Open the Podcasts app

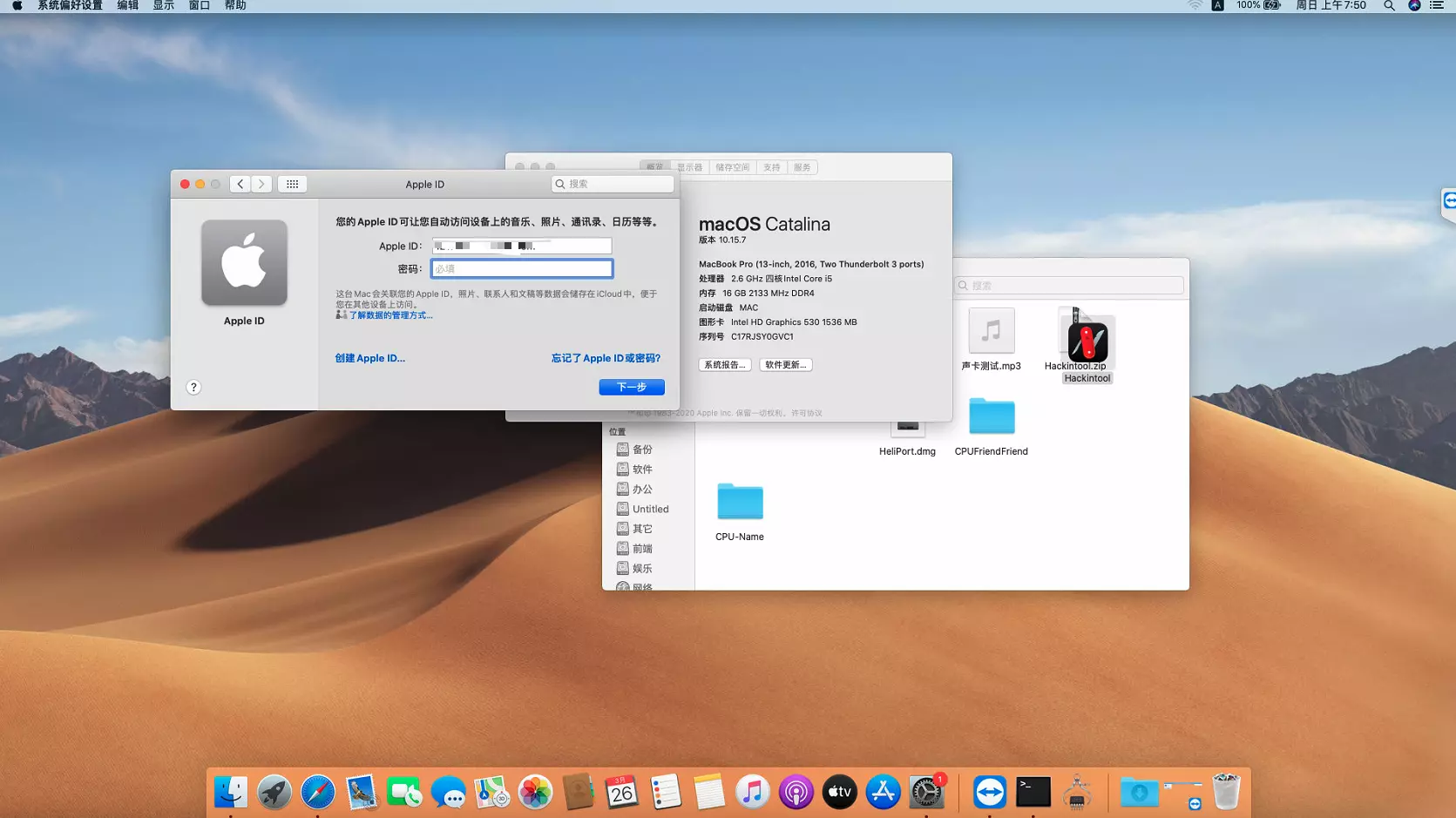pos(796,793)
